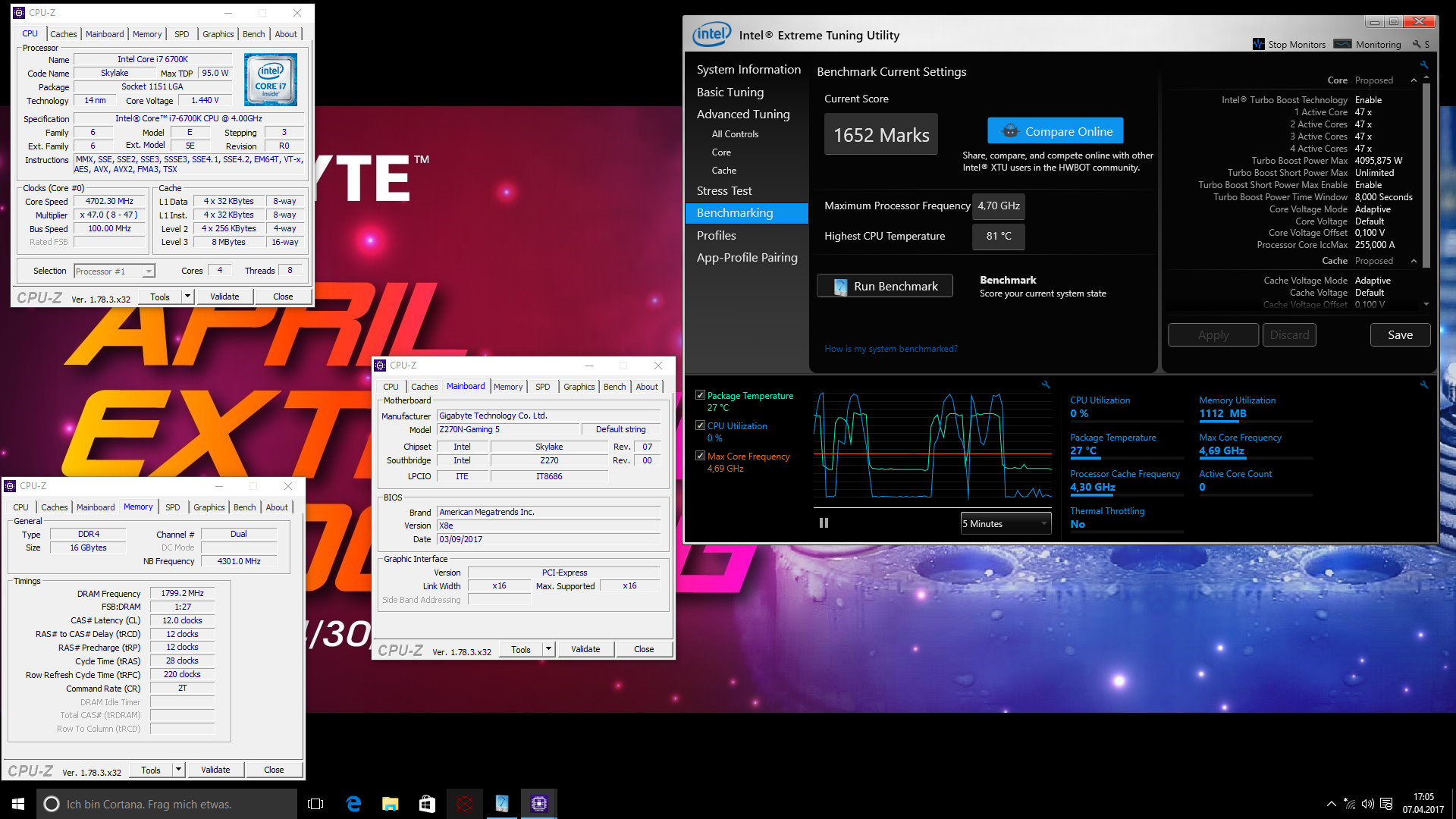Open 'How is my system benchmarked?' link
Screen dimensions: 1456x819
click(x=891, y=349)
